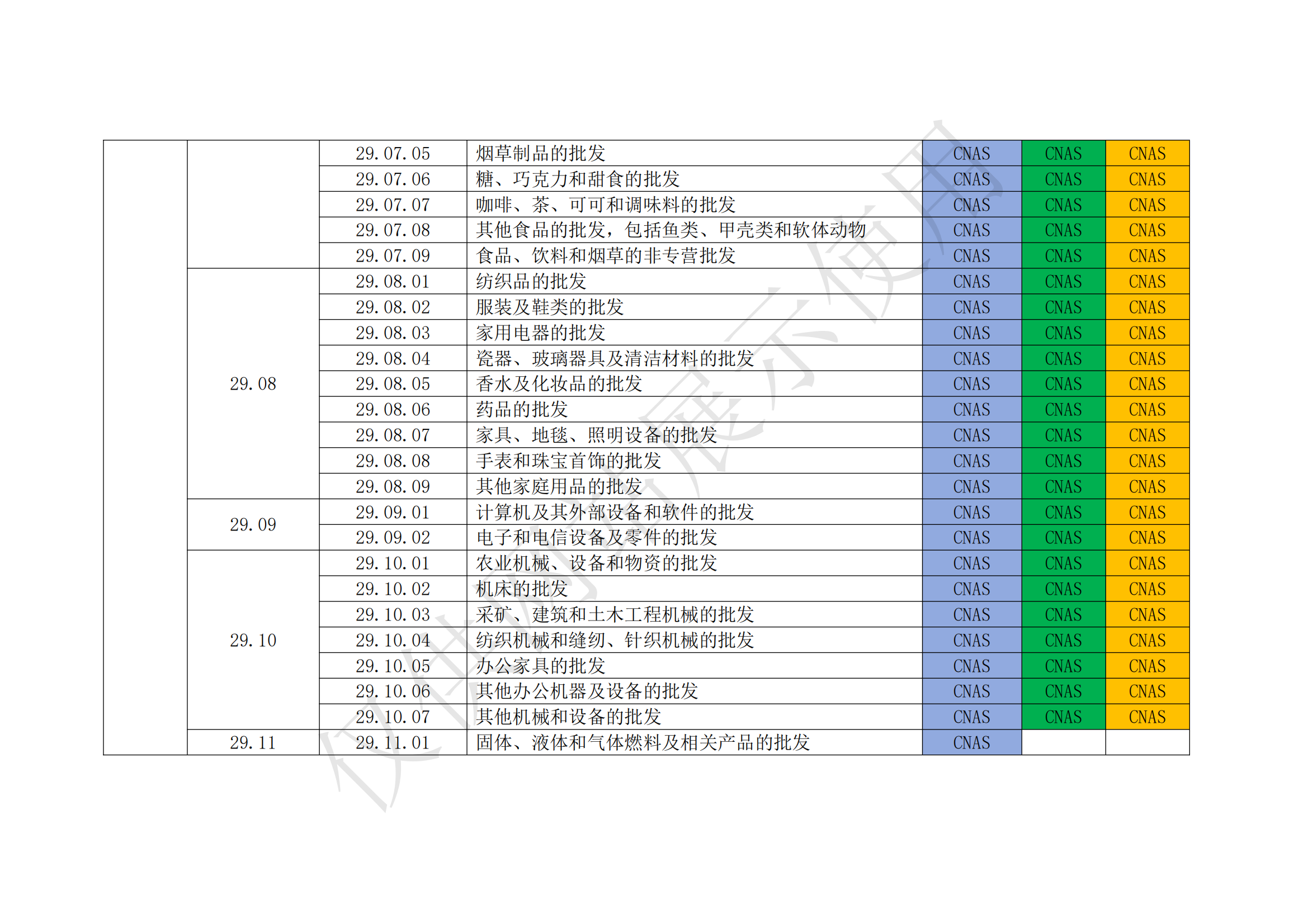Click the group cell 29.08
1308x924 pixels.
pyautogui.click(x=253, y=383)
